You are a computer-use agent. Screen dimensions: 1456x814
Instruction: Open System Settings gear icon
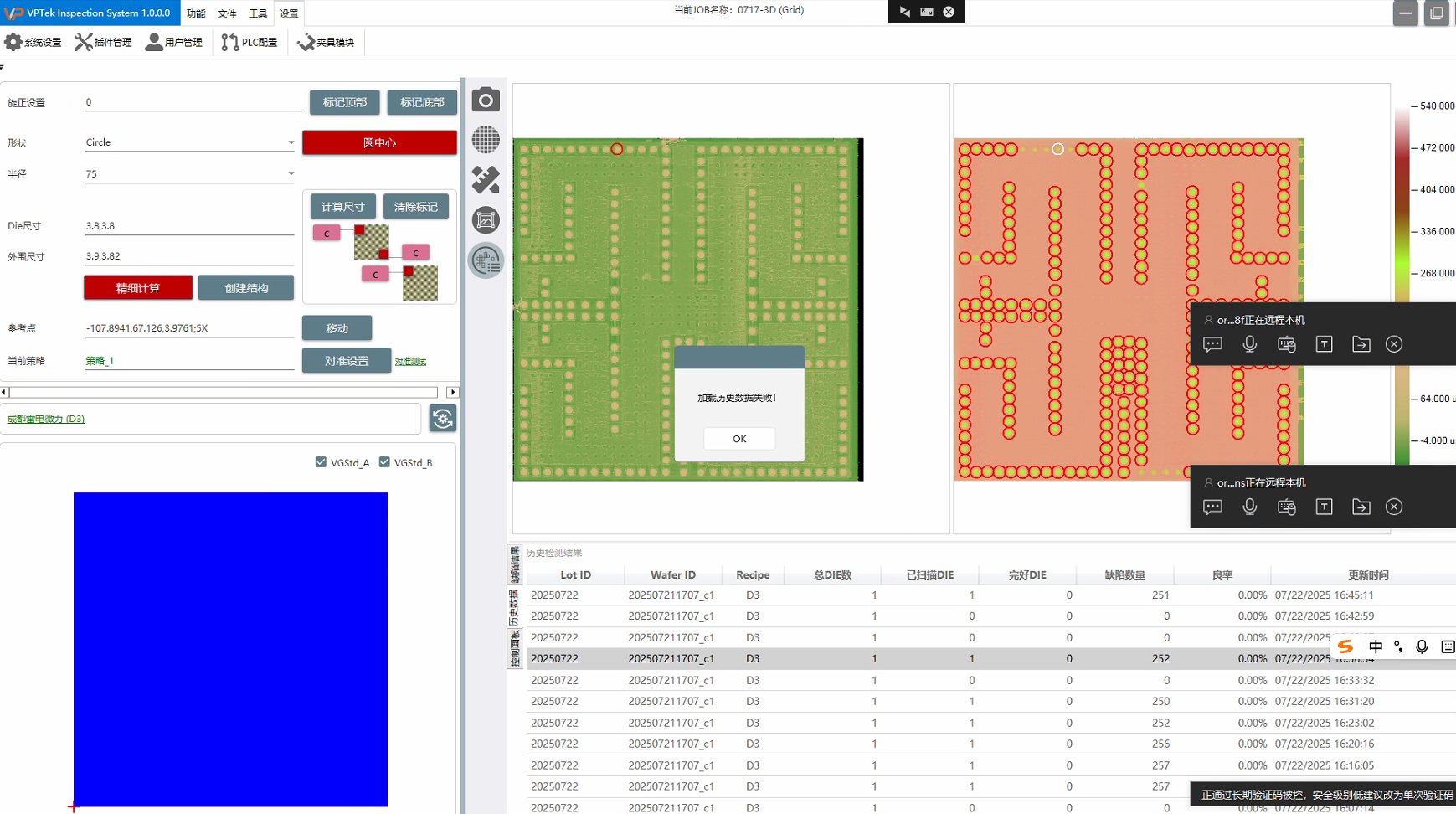tap(13, 42)
